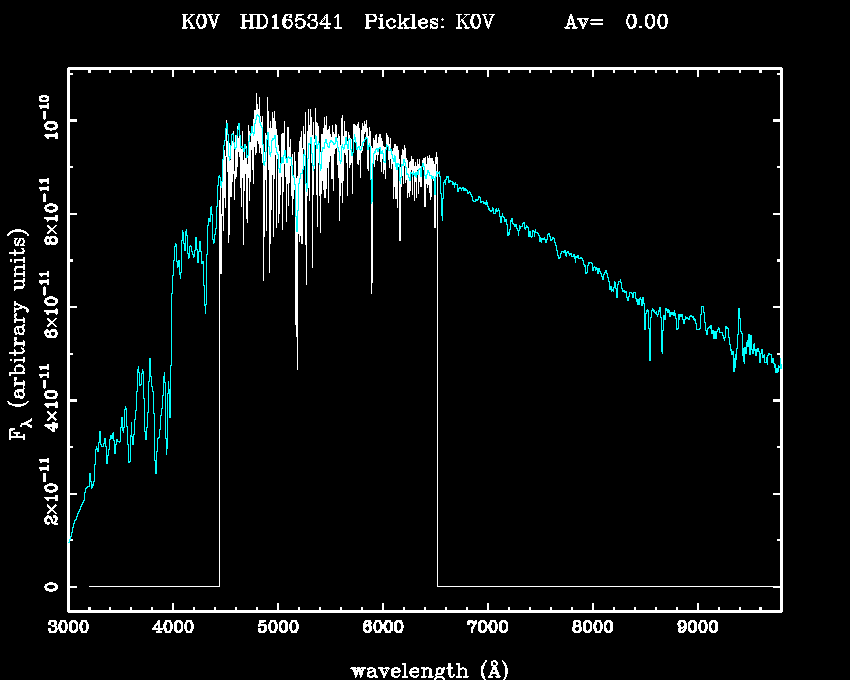
Task: Click the 6000 x-axis tick label
Action: click(383, 629)
